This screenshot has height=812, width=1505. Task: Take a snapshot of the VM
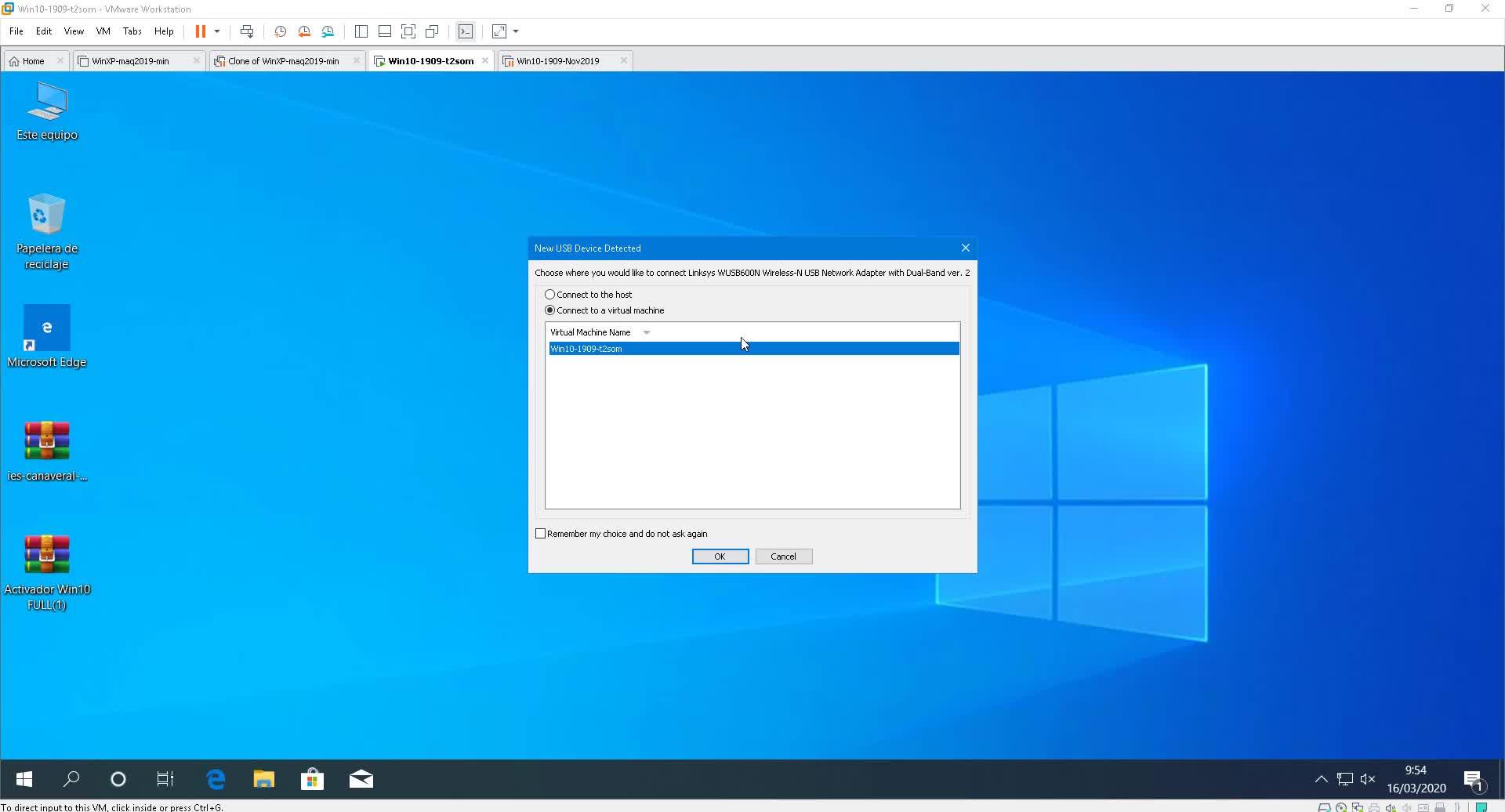coord(280,31)
